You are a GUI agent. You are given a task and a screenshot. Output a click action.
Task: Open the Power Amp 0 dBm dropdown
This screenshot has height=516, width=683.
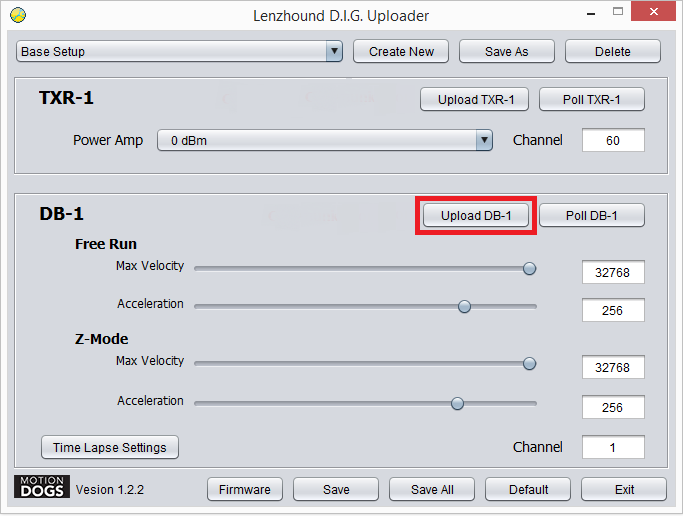(325, 140)
